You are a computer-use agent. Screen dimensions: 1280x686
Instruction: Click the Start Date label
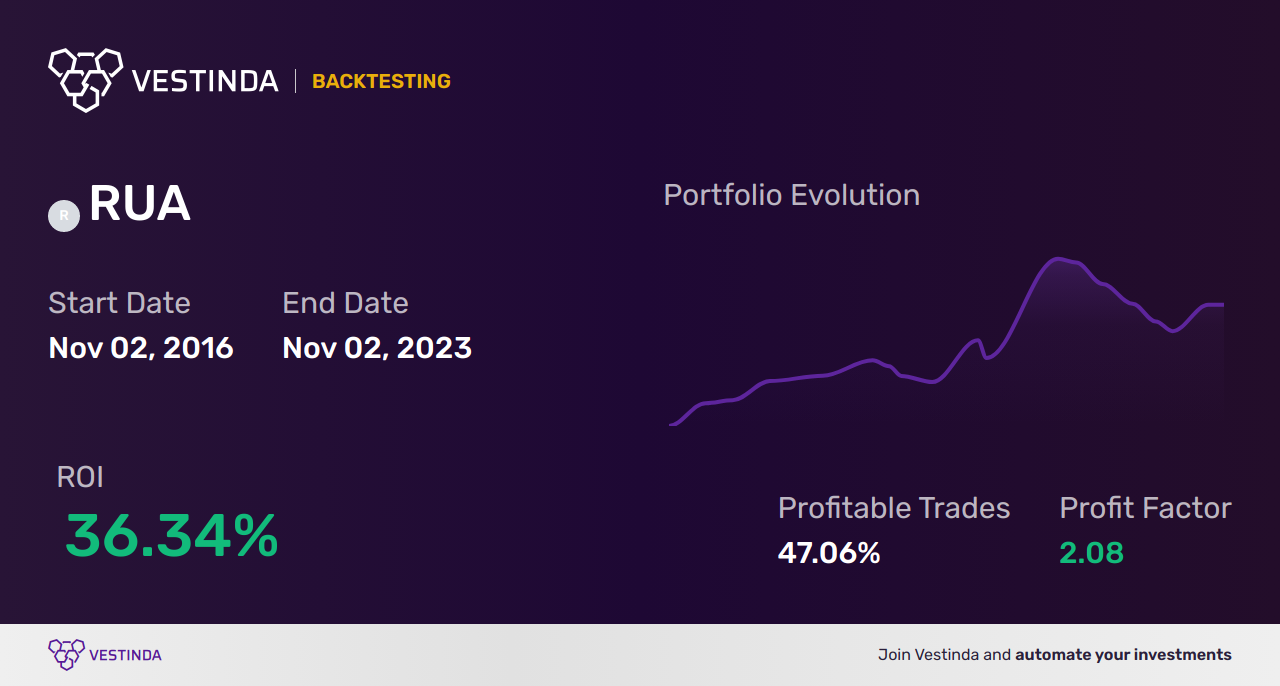(x=119, y=303)
